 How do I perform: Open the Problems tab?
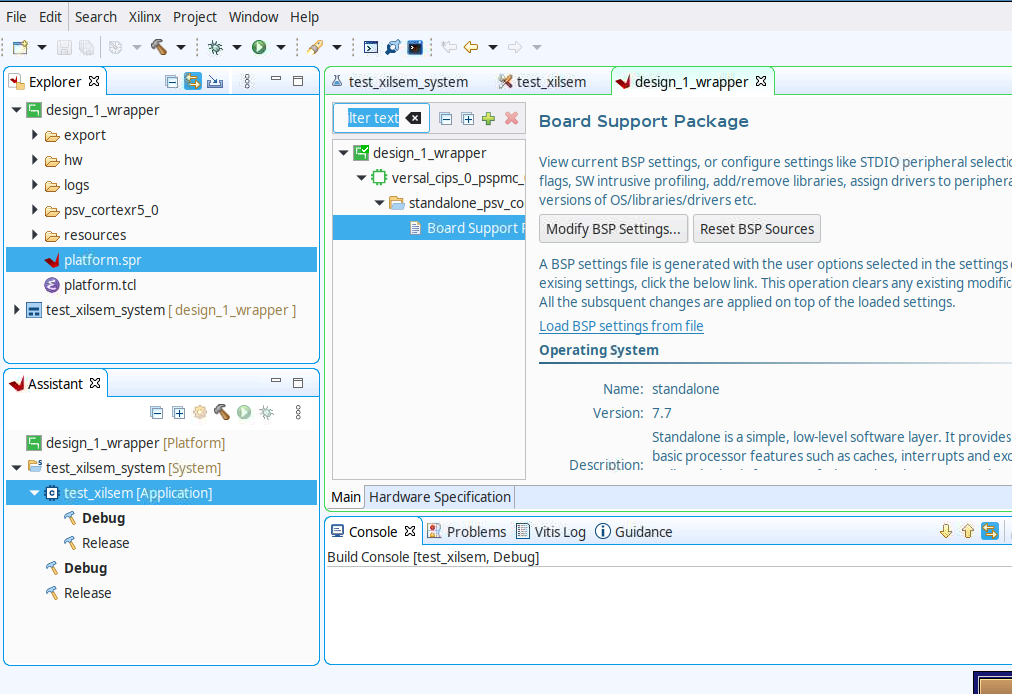click(467, 531)
